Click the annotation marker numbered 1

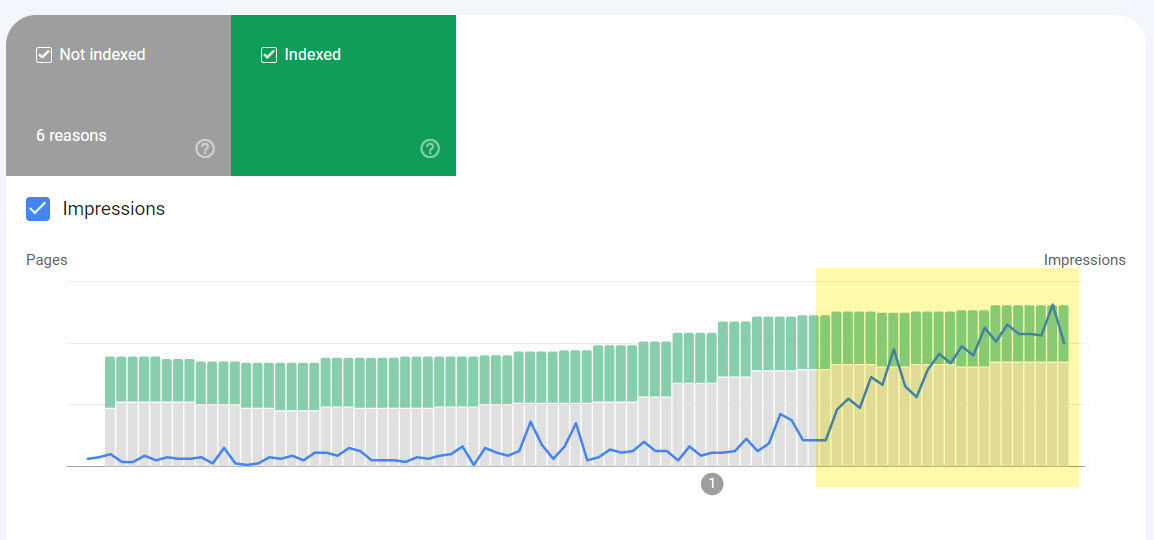pyautogui.click(x=712, y=484)
